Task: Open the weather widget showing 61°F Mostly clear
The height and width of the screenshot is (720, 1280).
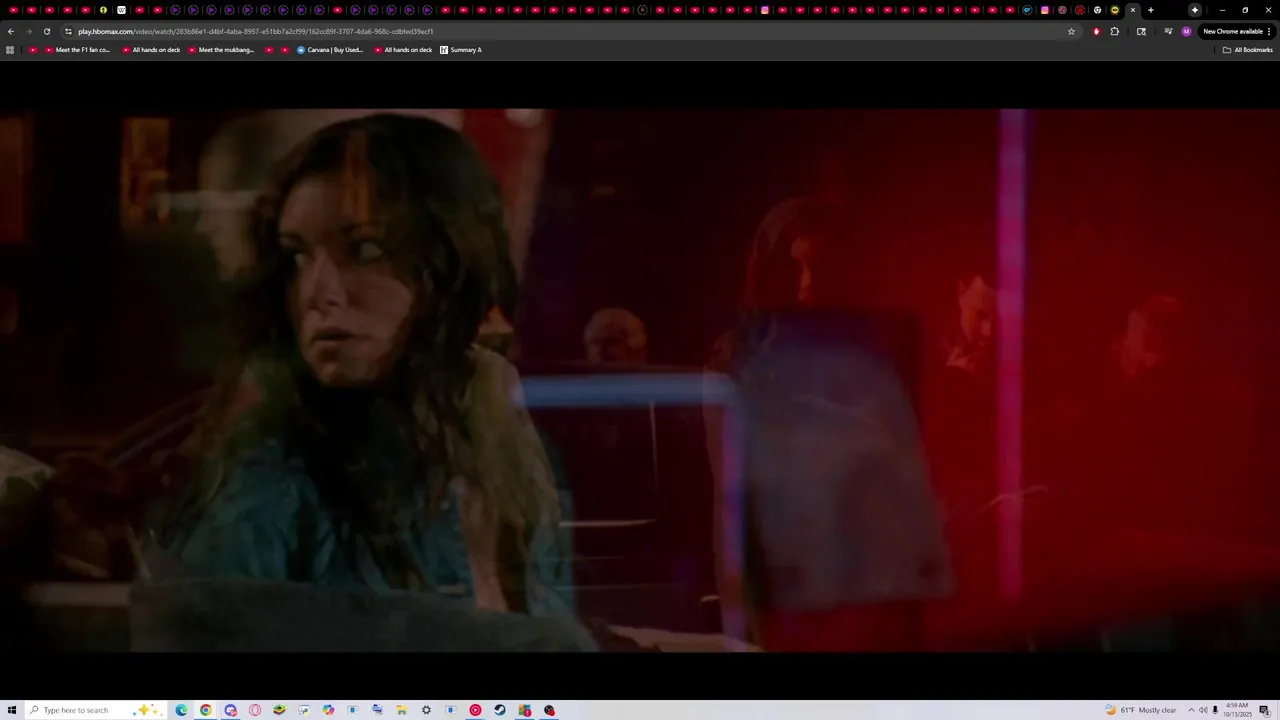Action: tap(1141, 710)
